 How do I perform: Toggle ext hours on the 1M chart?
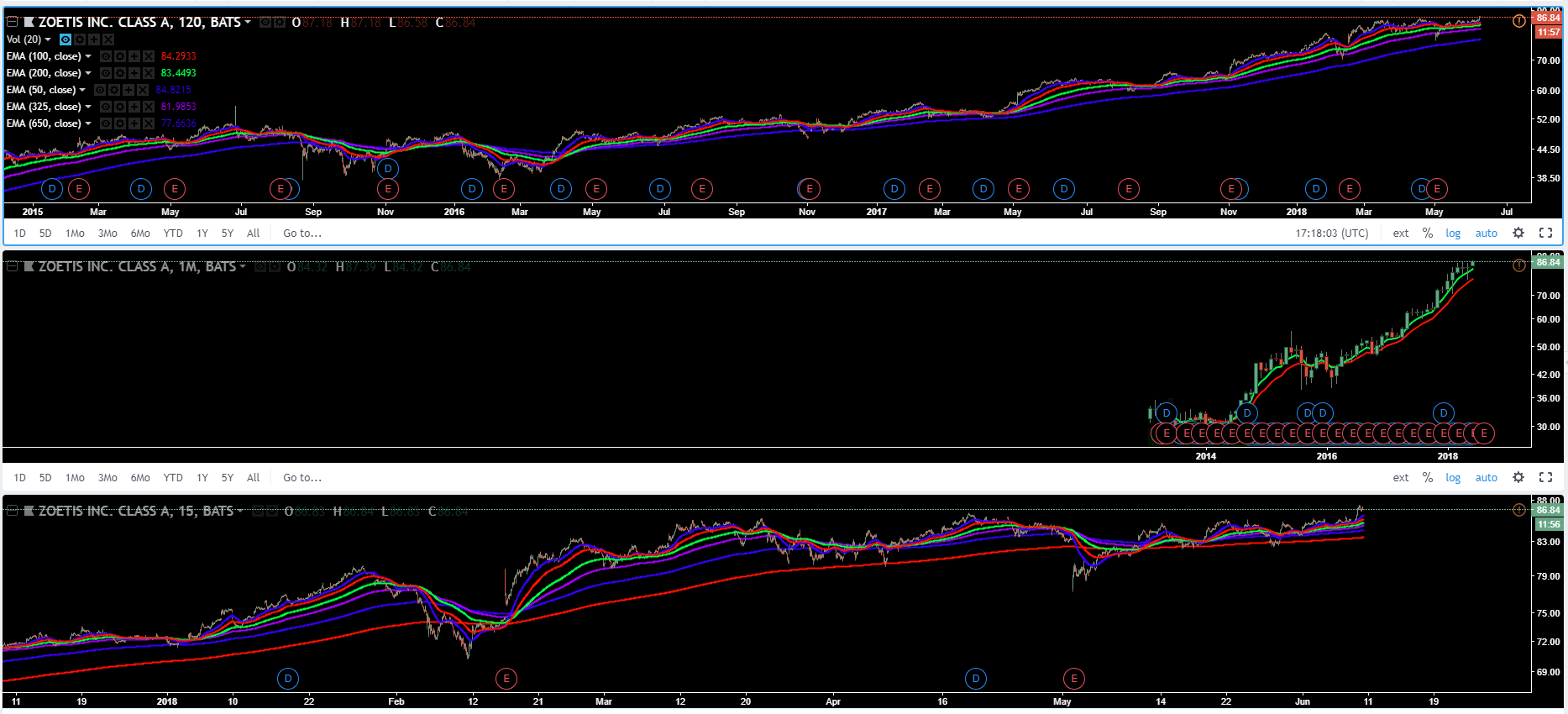pyautogui.click(x=1401, y=478)
